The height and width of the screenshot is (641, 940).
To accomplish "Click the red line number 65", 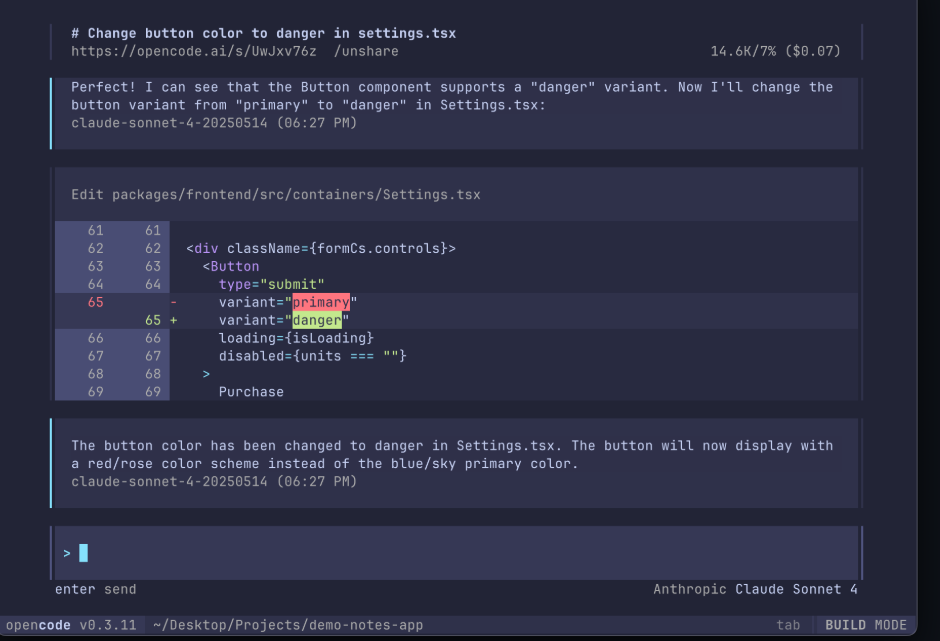I will pyautogui.click(x=96, y=302).
